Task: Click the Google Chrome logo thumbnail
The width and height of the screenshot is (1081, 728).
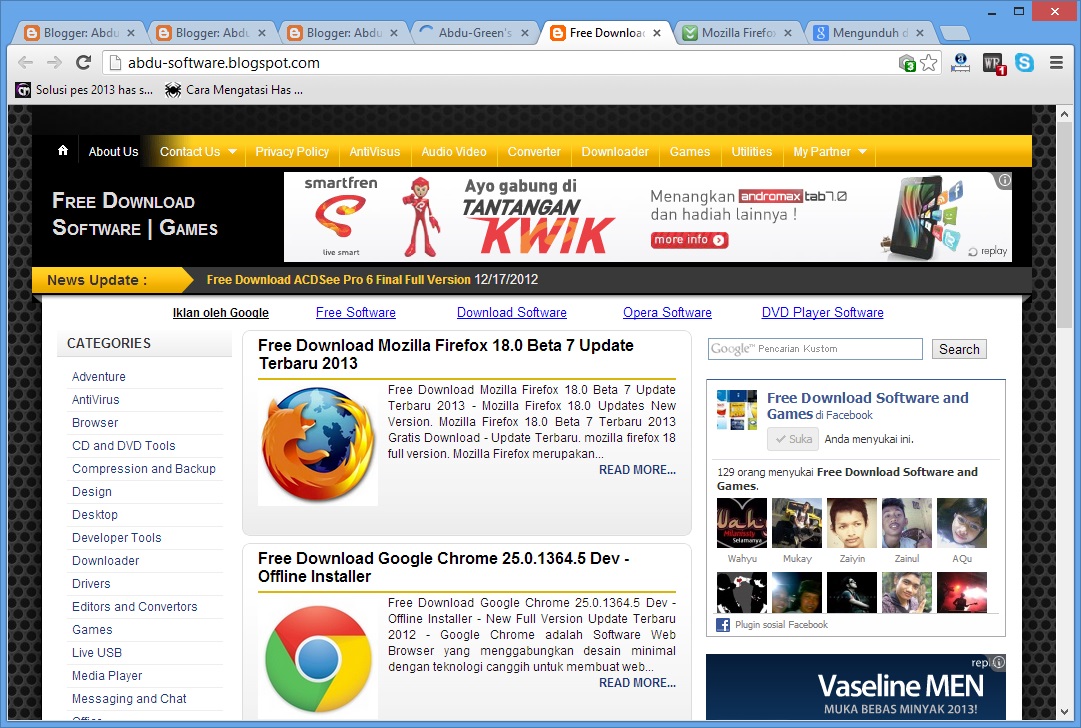Action: click(318, 658)
